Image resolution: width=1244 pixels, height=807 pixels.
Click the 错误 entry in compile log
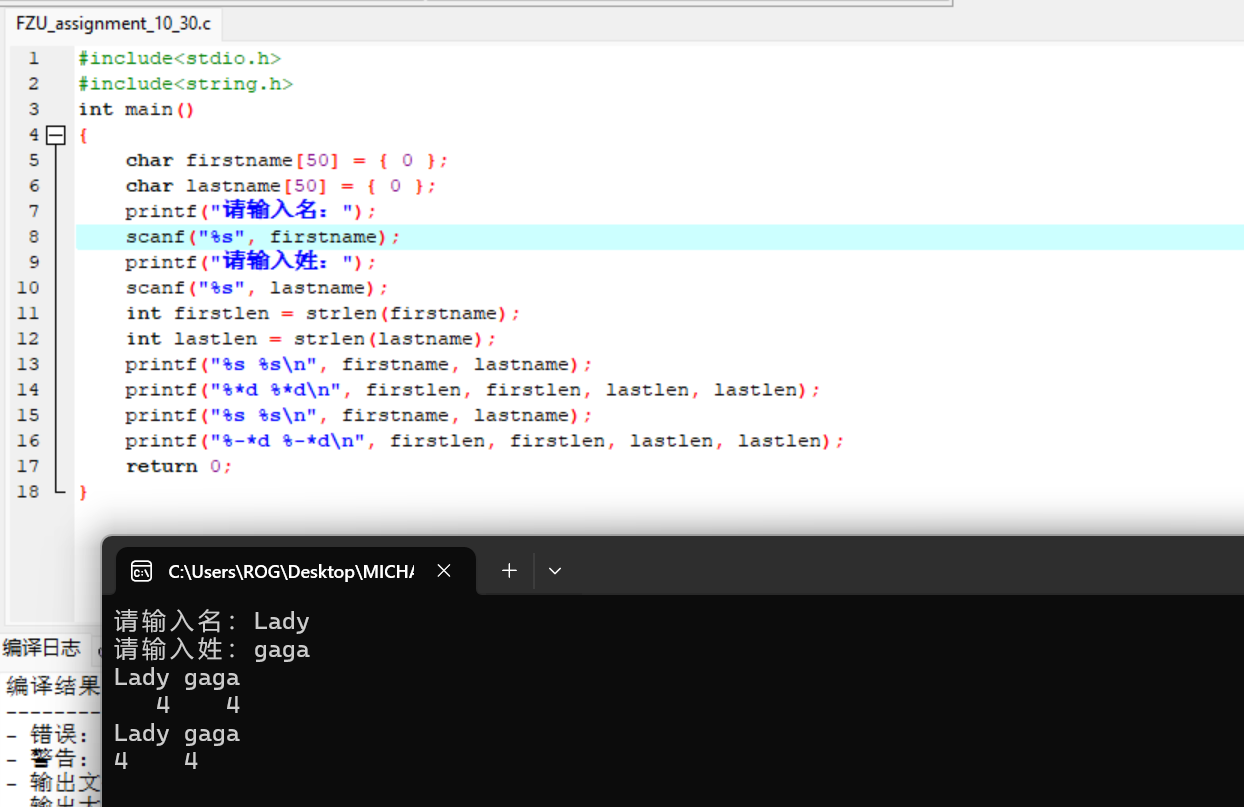48,735
